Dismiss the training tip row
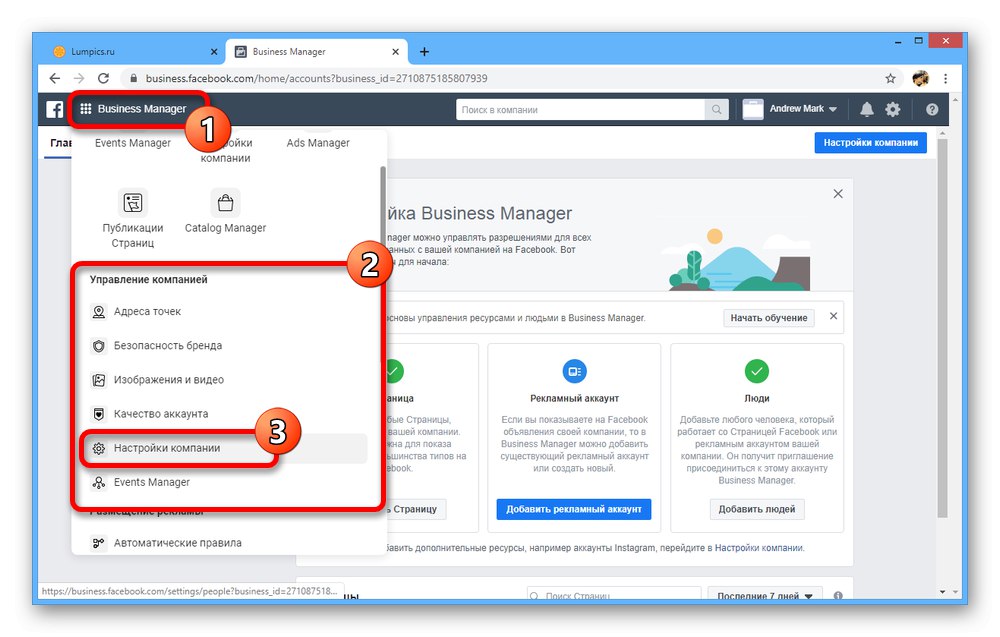The image size is (1000, 637). (x=833, y=316)
